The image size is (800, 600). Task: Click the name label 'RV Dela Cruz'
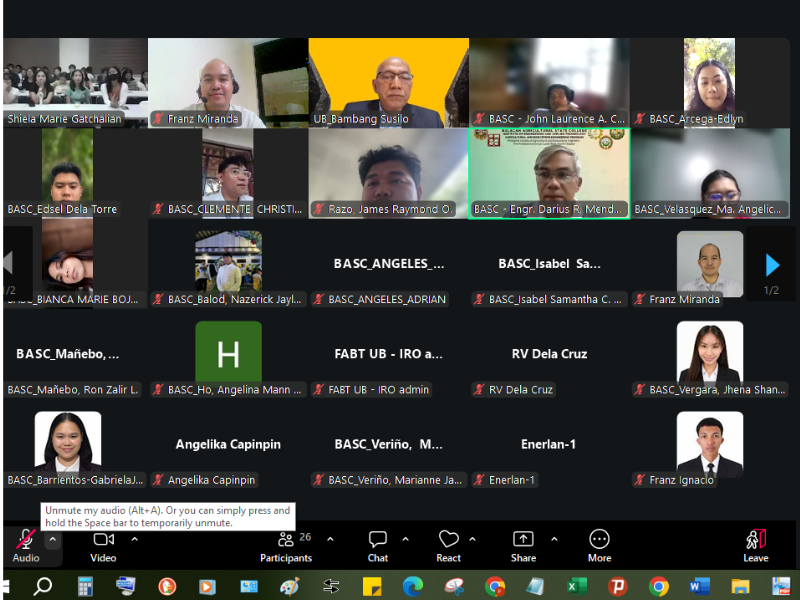pyautogui.click(x=520, y=390)
